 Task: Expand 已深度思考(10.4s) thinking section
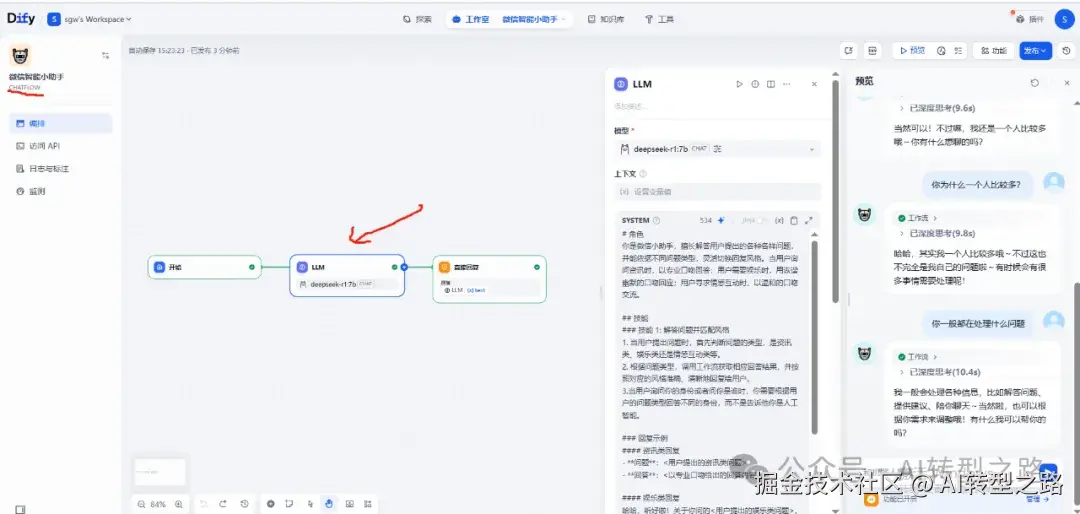939,372
